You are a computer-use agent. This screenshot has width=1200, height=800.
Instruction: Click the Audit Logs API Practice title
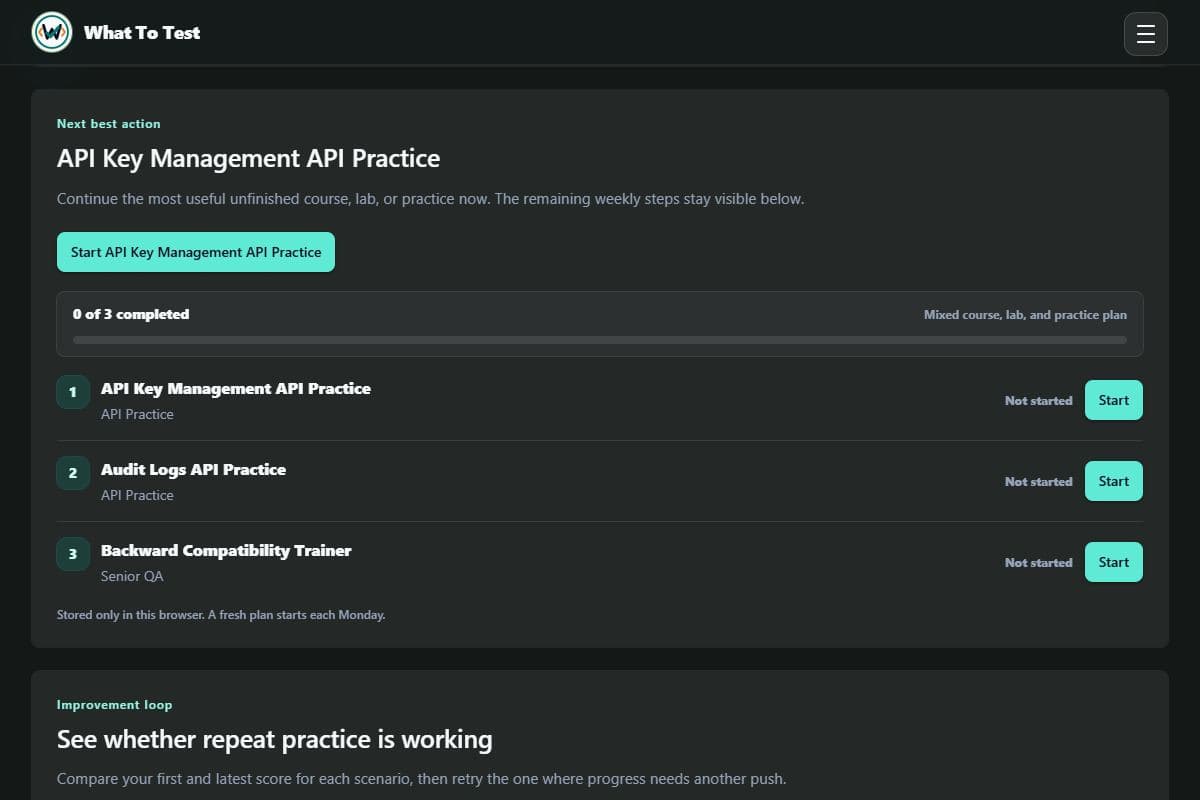tap(193, 469)
